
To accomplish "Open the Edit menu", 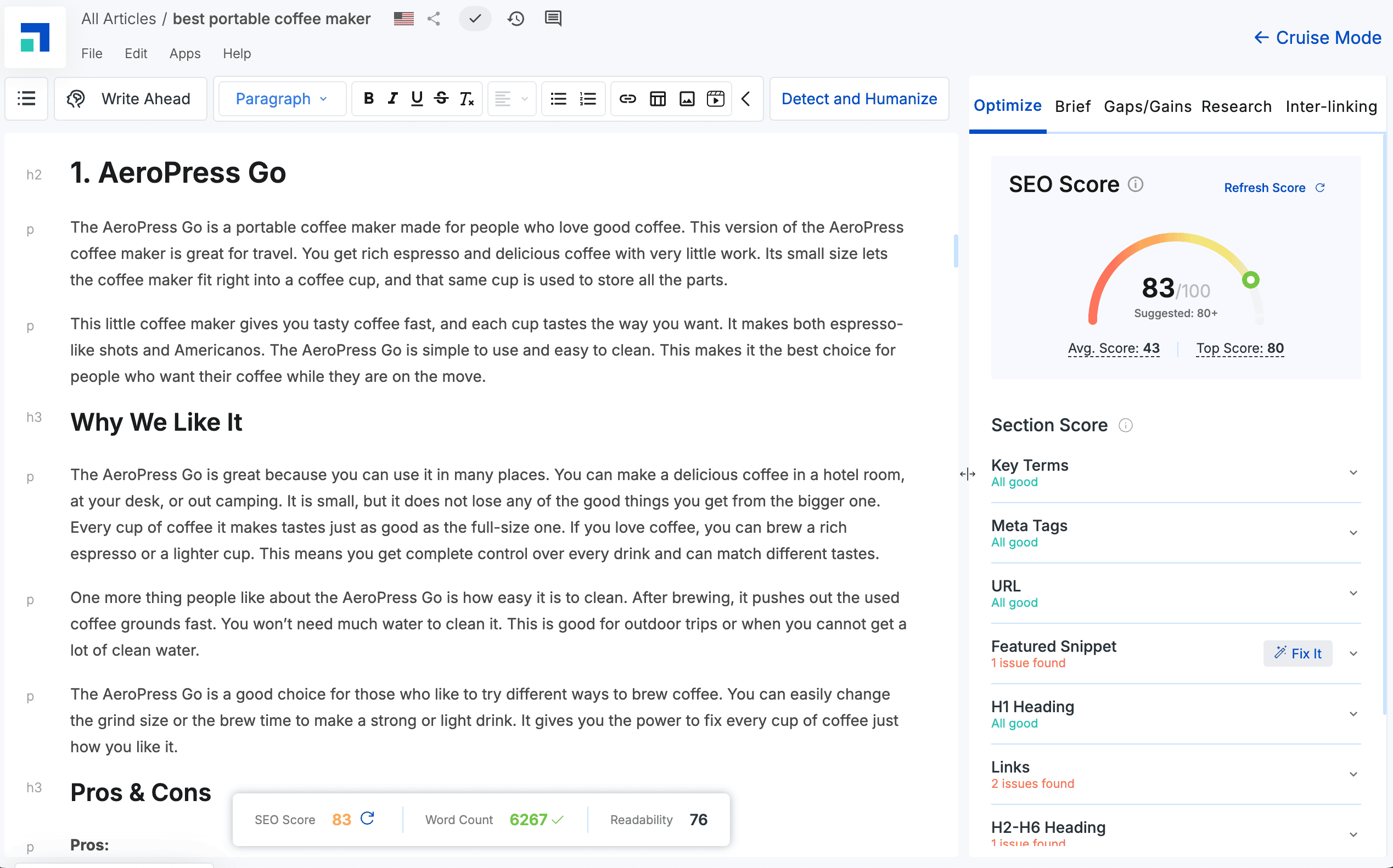I will click(136, 53).
